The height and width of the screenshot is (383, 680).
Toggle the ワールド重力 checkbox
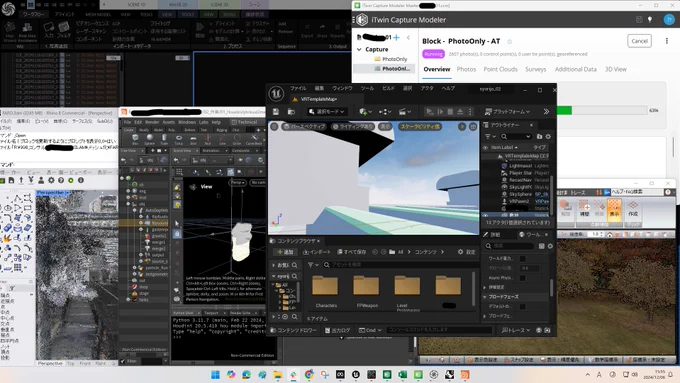[x=523, y=259]
